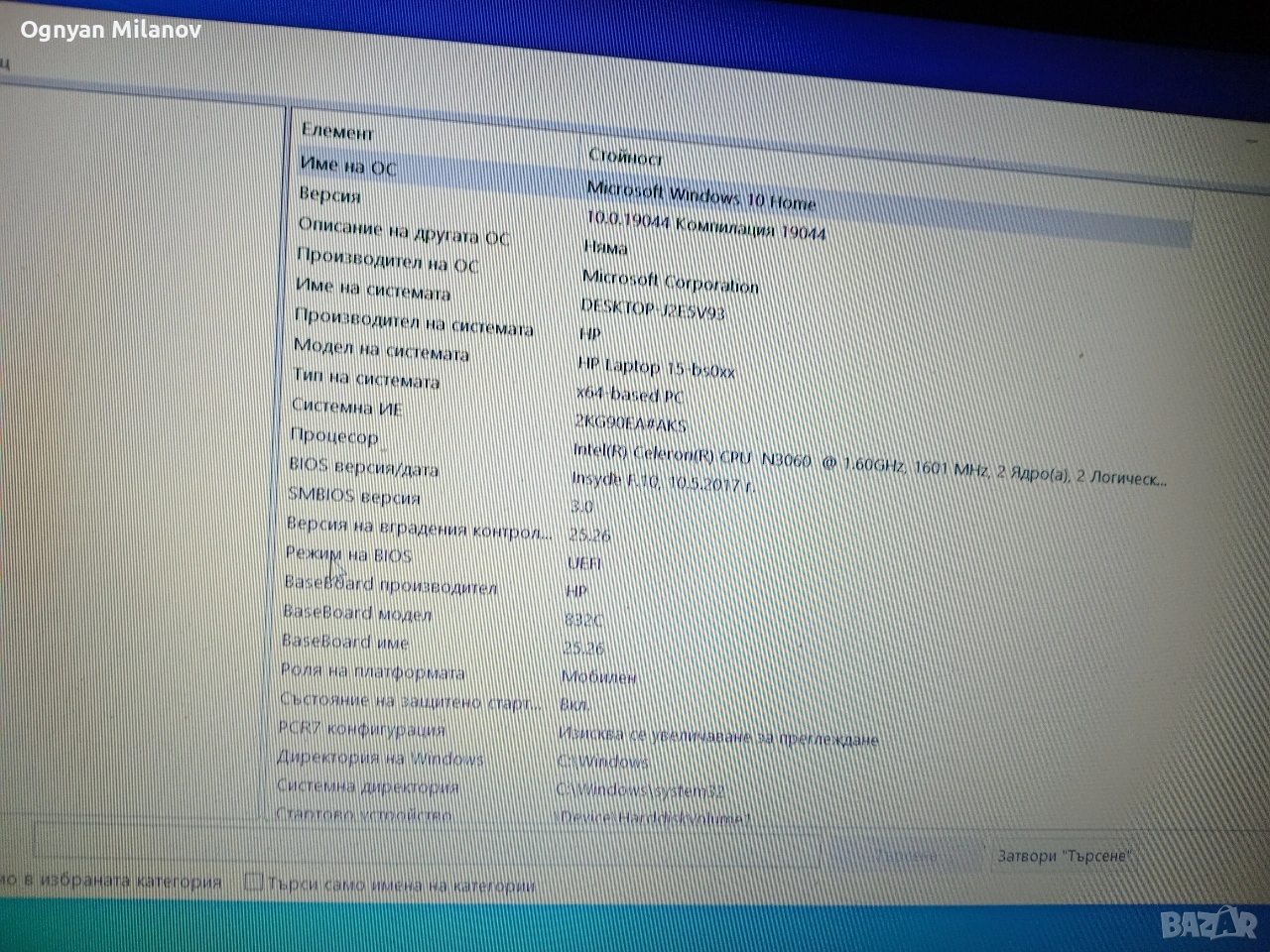Select the 'BaseBoard производител' row
The image size is (1270, 952).
[x=390, y=585]
